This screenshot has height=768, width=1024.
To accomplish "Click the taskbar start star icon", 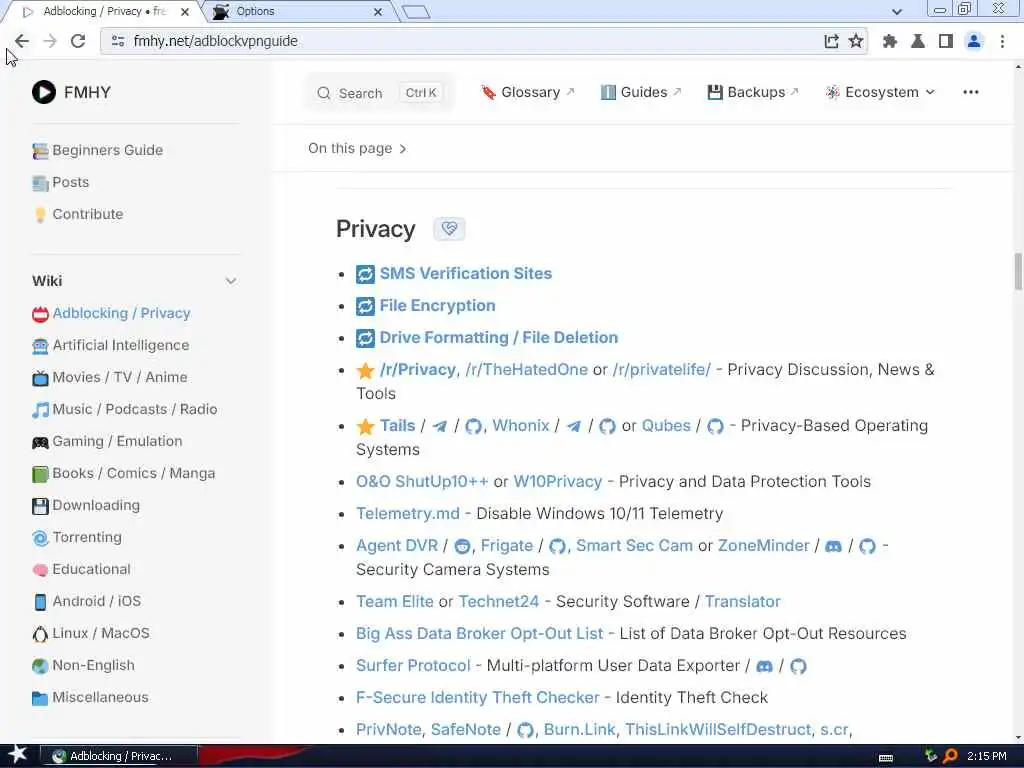I will 18,755.
